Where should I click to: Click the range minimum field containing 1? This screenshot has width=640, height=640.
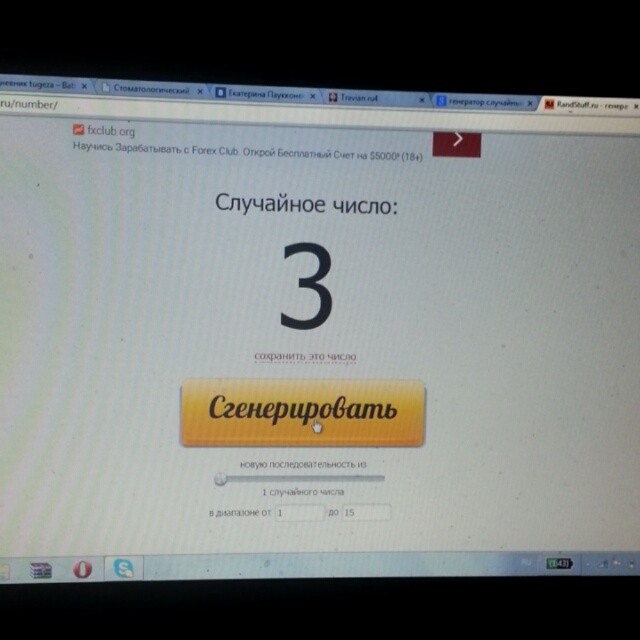click(x=298, y=513)
